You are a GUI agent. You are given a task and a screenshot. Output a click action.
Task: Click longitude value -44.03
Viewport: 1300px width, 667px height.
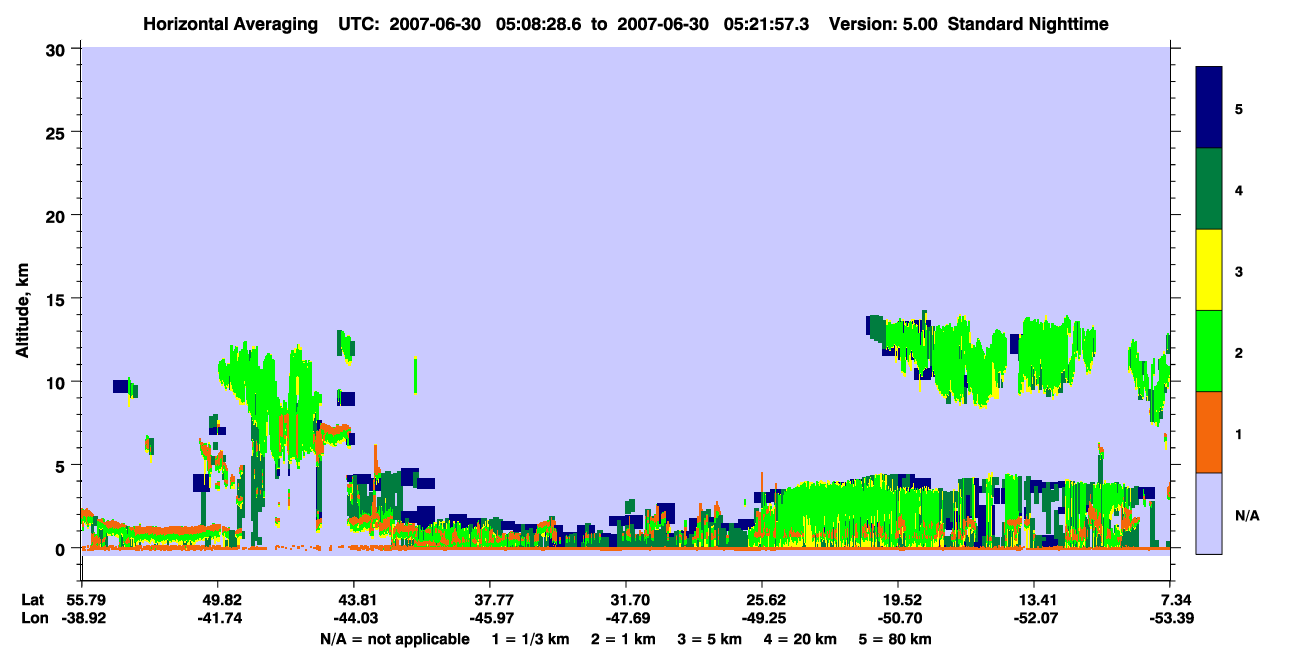click(x=354, y=618)
